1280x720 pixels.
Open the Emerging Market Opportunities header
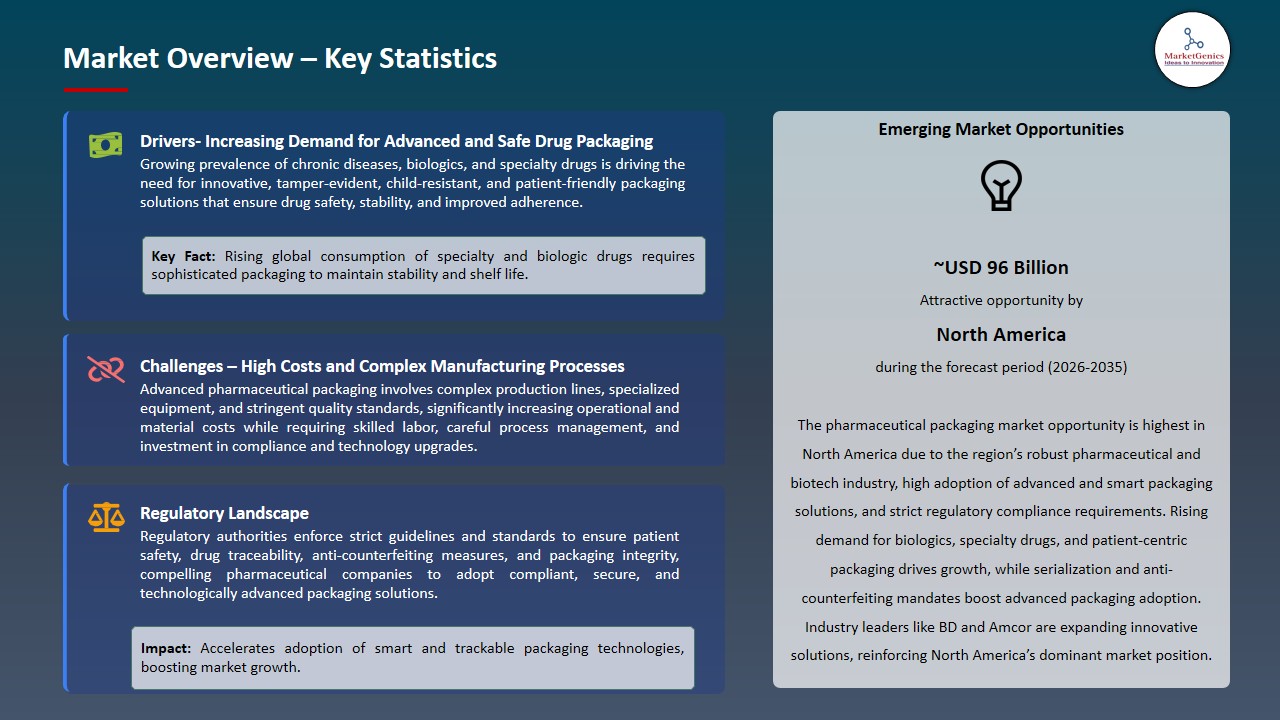[x=1000, y=128]
